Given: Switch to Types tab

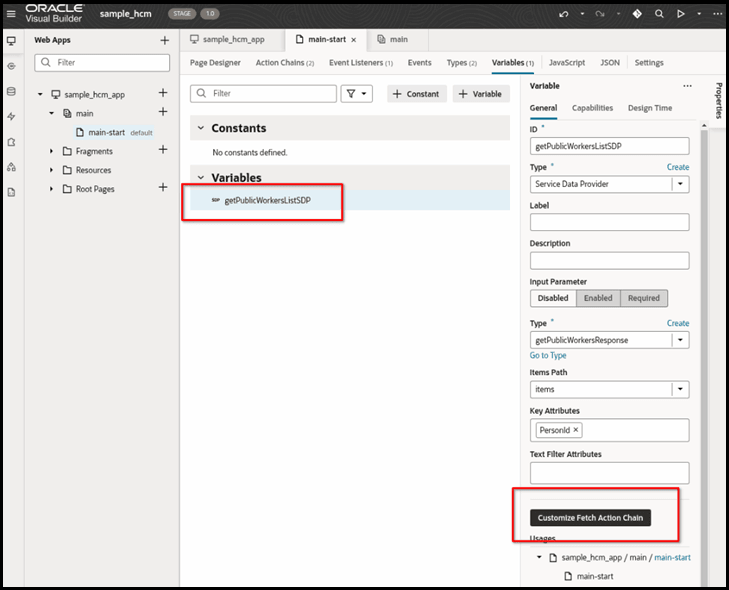Looking at the screenshot, I should pyautogui.click(x=462, y=63).
